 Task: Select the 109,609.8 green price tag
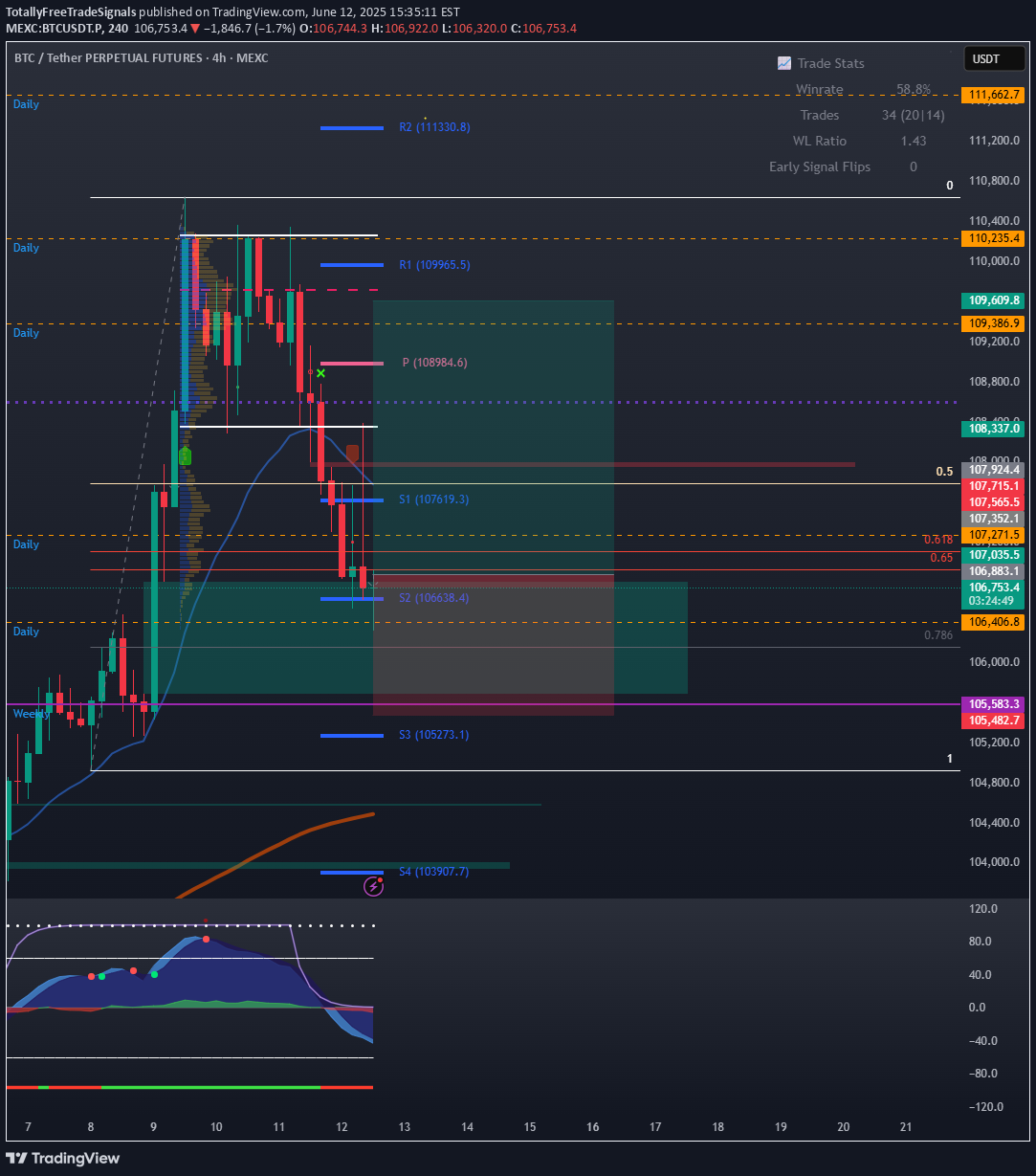994,300
